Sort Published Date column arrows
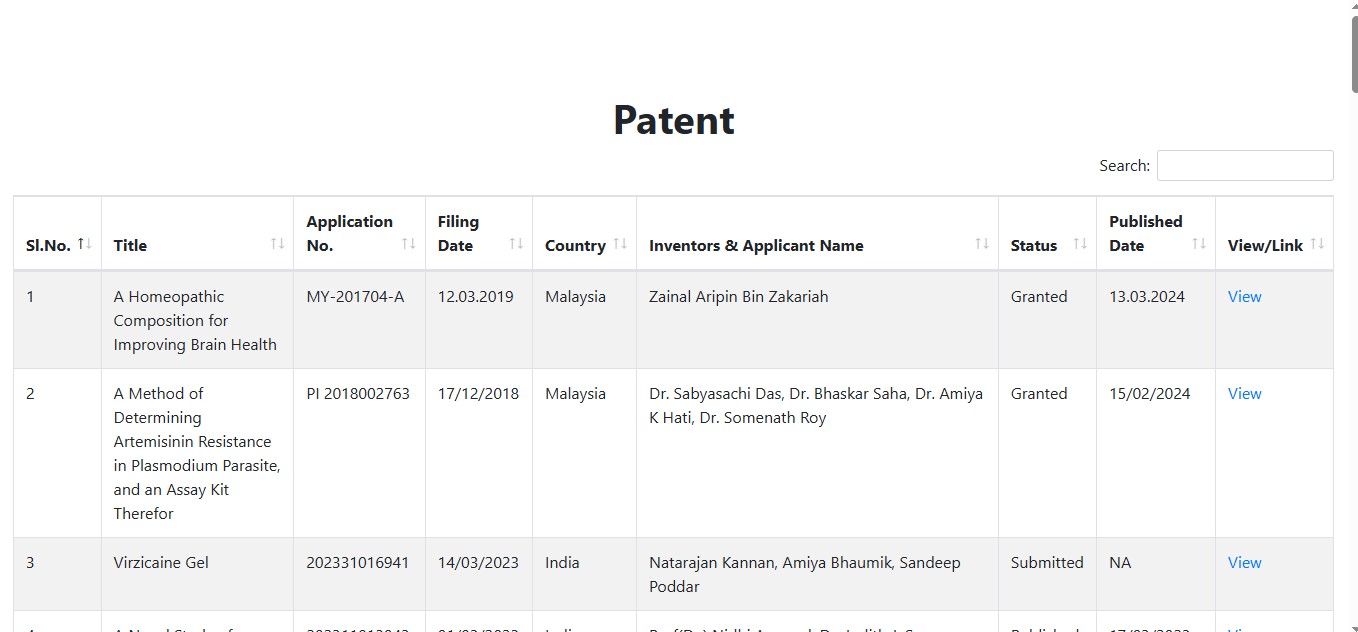Screen dimensions: 1358x632 [1199, 244]
